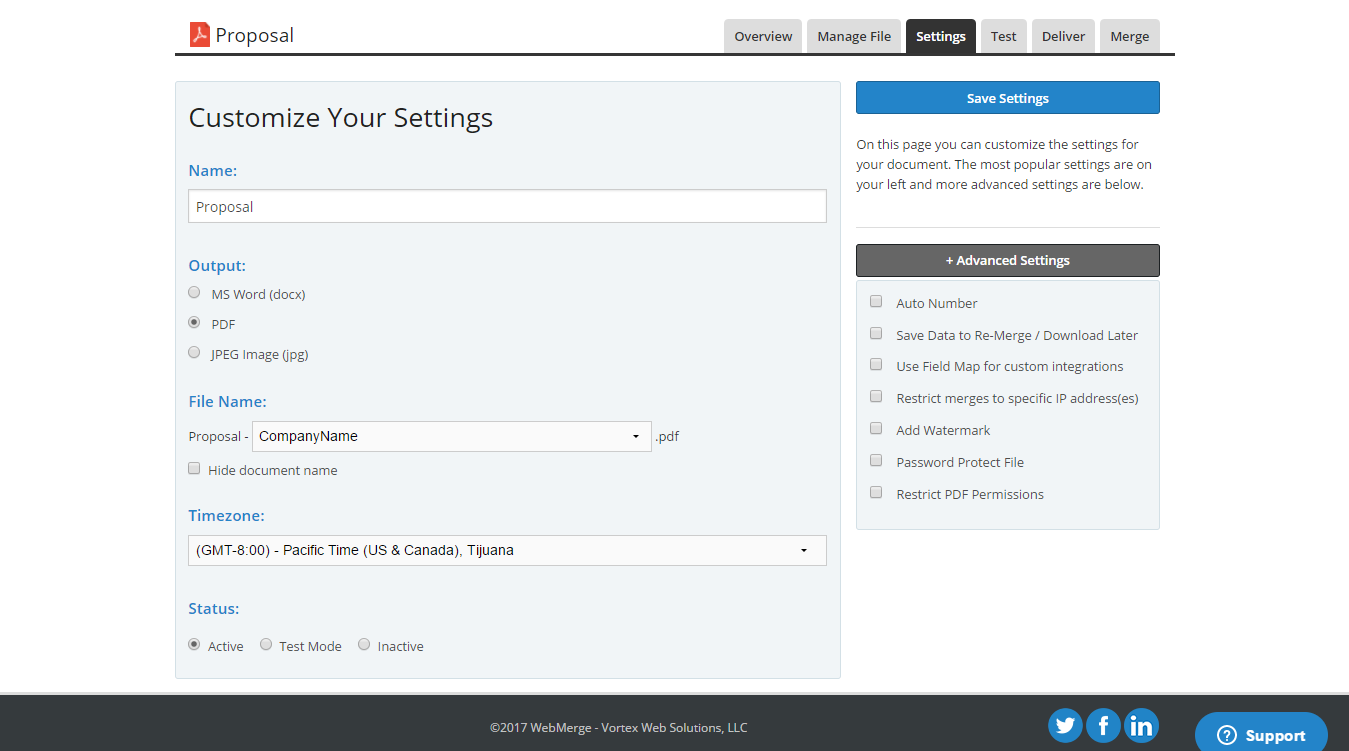Open the Twitter social icon
The image size is (1349, 751).
point(1065,725)
